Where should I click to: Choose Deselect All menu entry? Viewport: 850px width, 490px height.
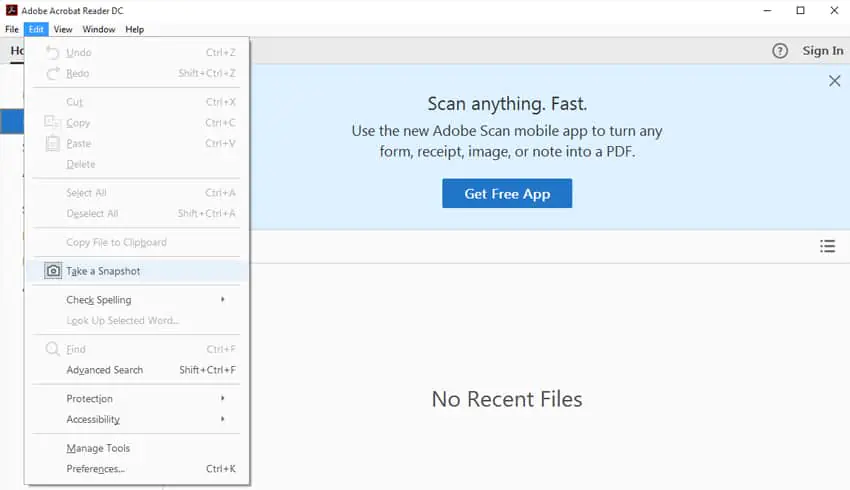click(137, 214)
